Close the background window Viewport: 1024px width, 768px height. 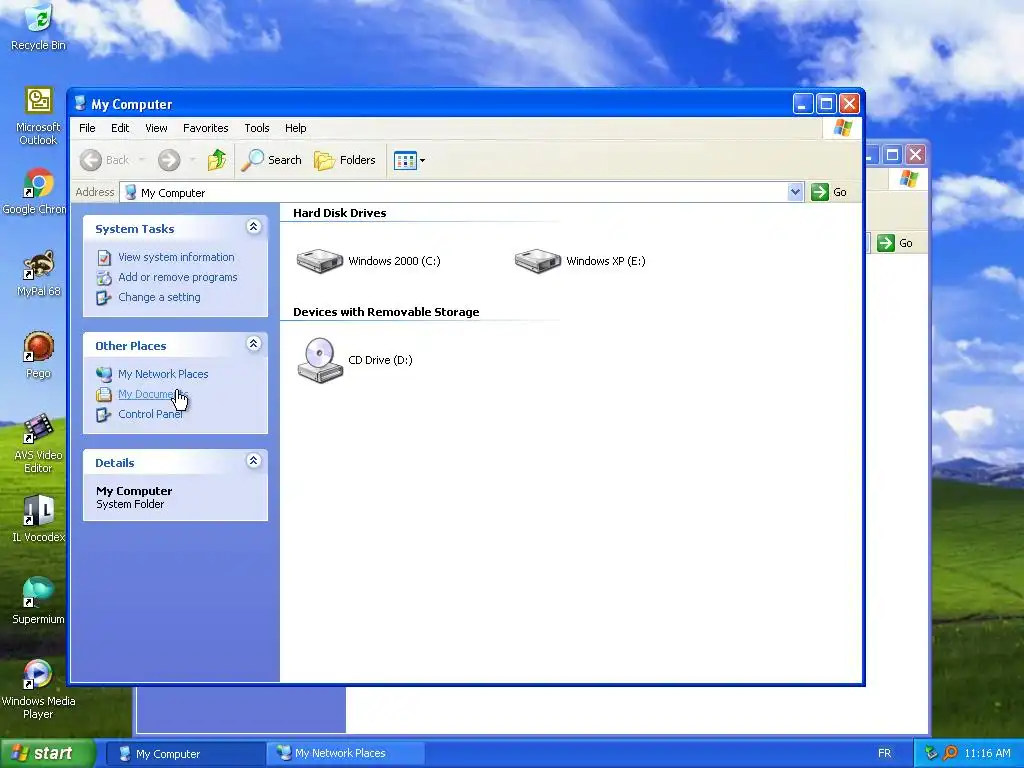point(916,155)
